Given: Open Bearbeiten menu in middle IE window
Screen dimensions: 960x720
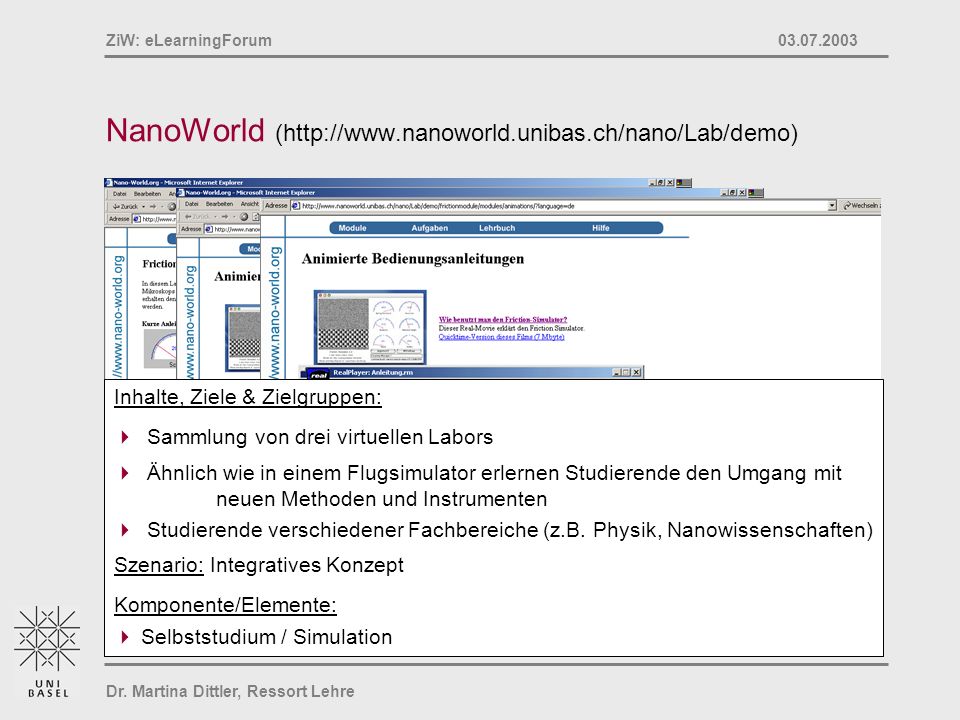Looking at the screenshot, I should pyautogui.click(x=219, y=204).
